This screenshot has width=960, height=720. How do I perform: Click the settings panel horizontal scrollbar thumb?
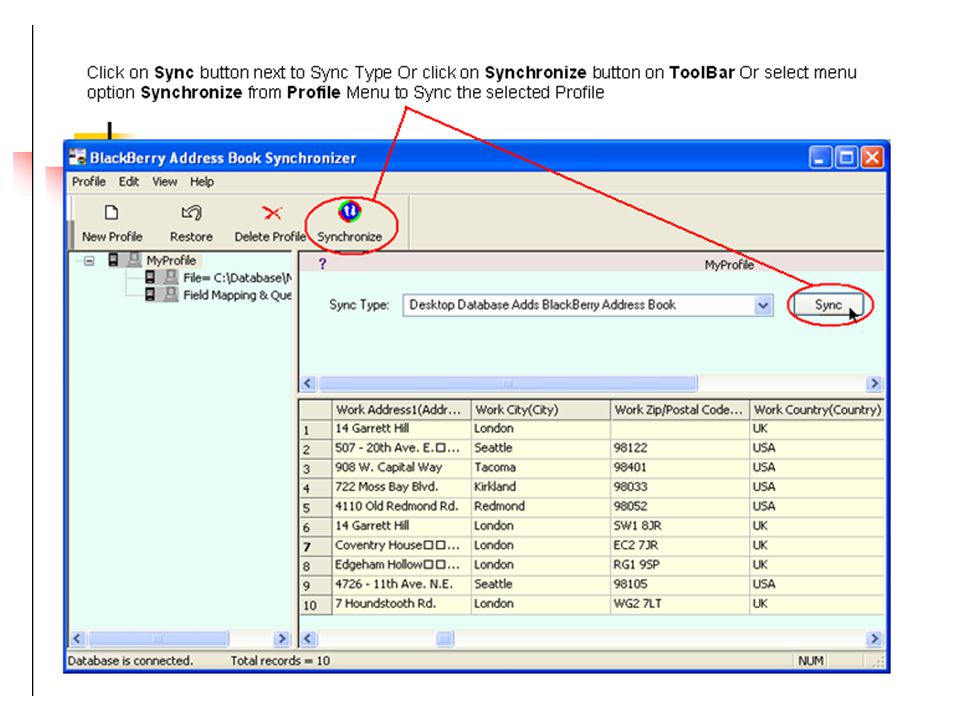pyautogui.click(x=508, y=383)
